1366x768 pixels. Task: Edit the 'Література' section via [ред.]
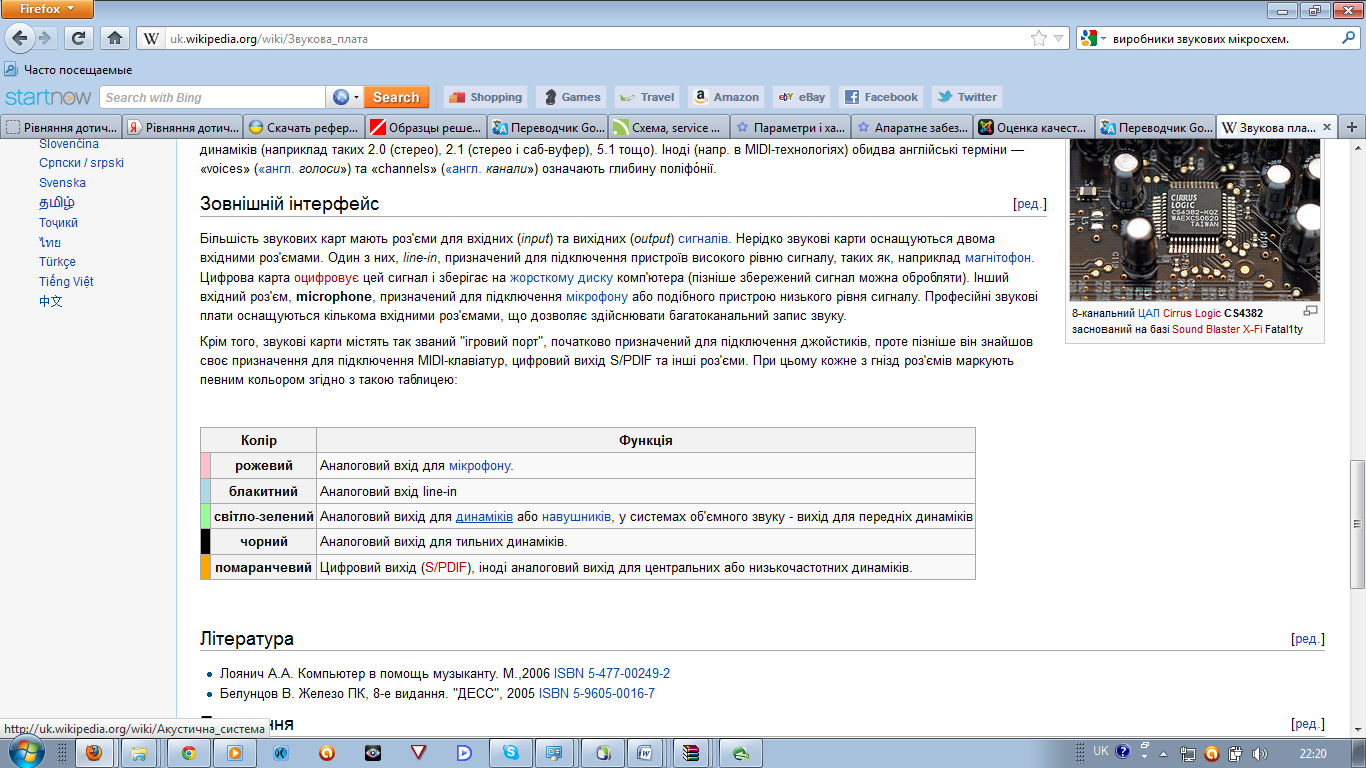pyautogui.click(x=1308, y=639)
